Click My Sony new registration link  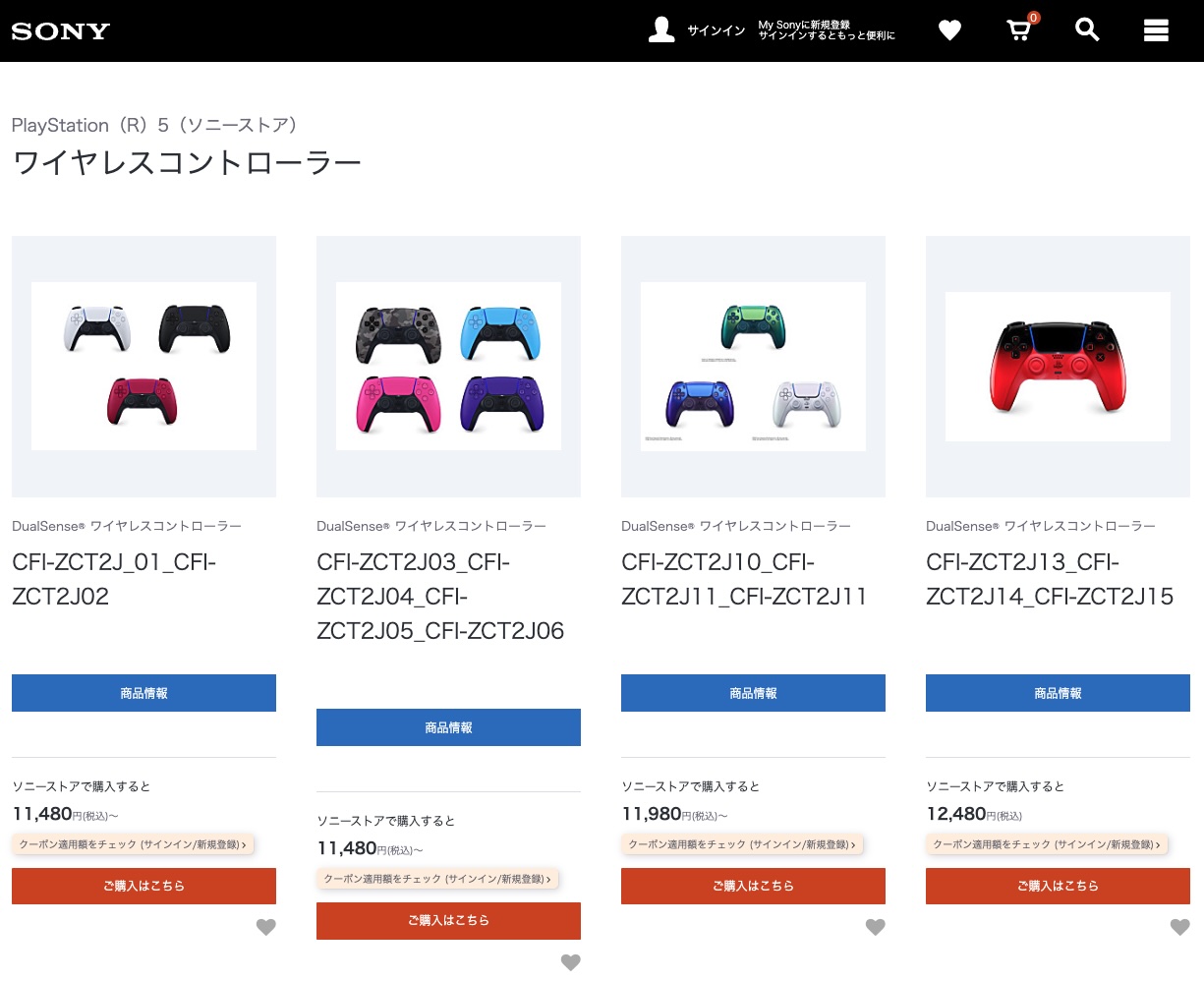click(x=826, y=30)
